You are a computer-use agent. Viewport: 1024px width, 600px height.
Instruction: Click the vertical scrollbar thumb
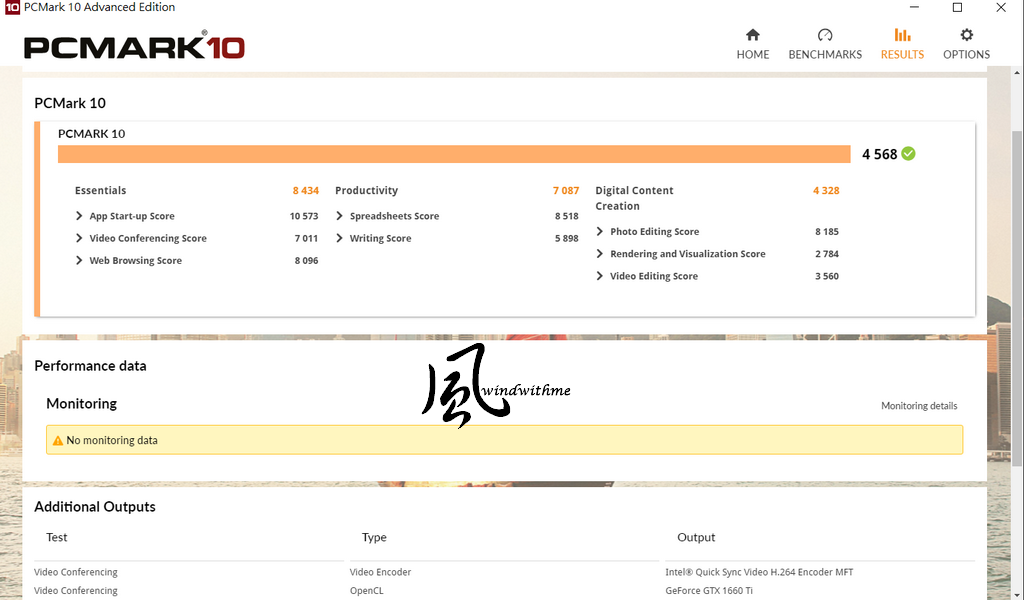coord(1017,297)
